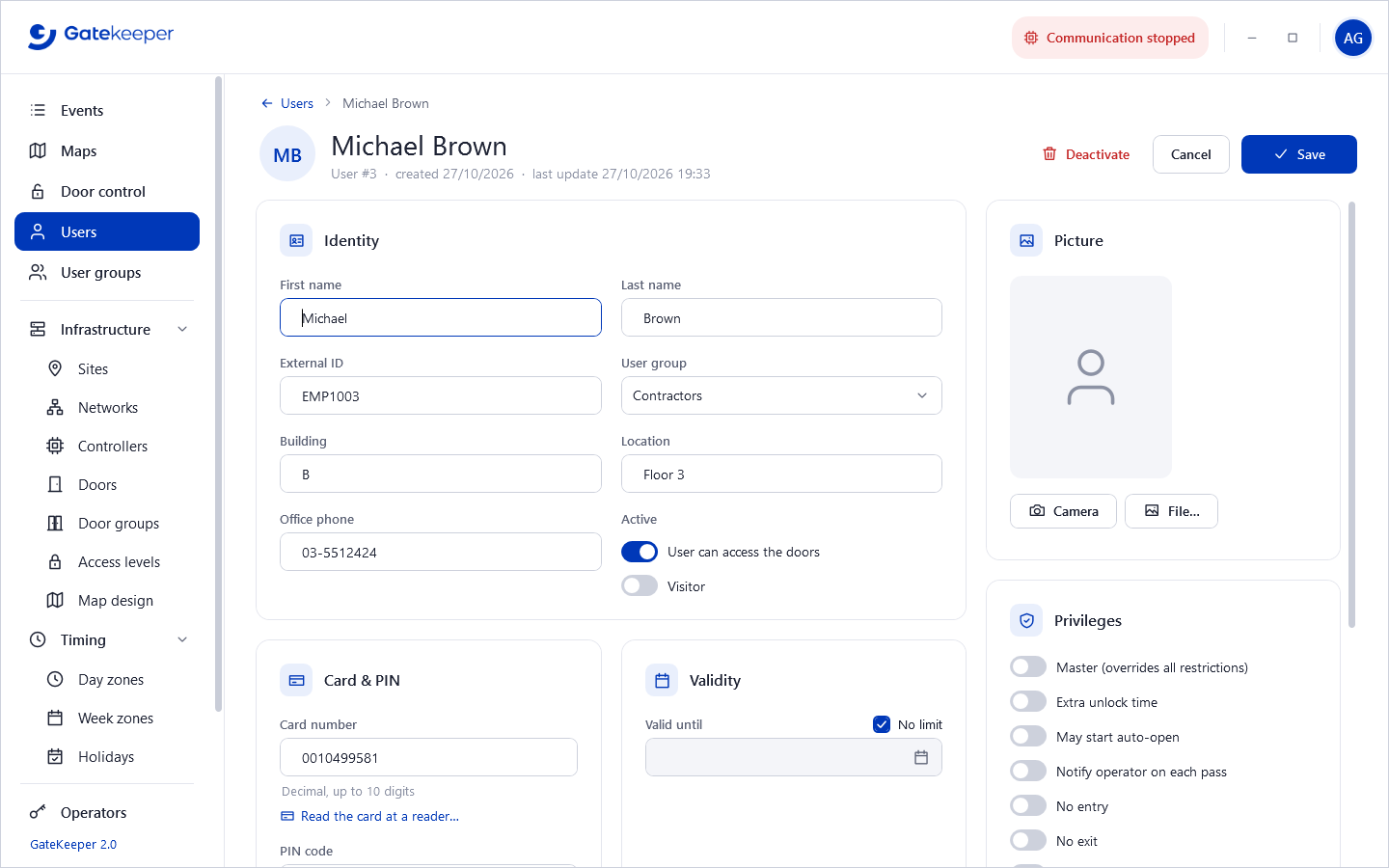Click the File... picture button
The height and width of the screenshot is (868, 1389).
tap(1171, 511)
